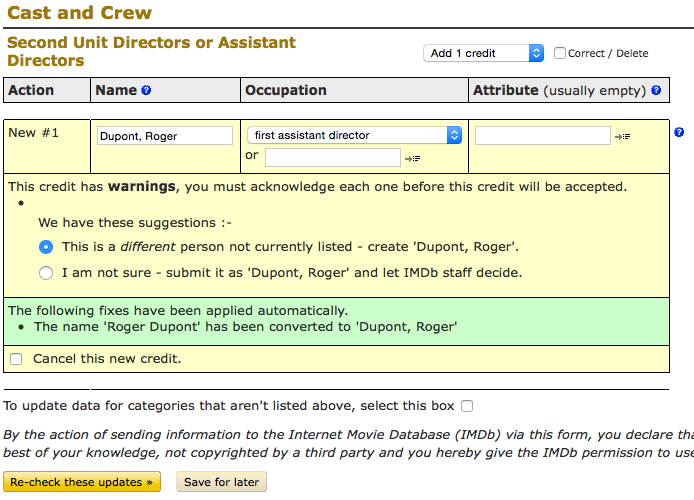Click the list icon beside custom occupation field

coord(413,158)
